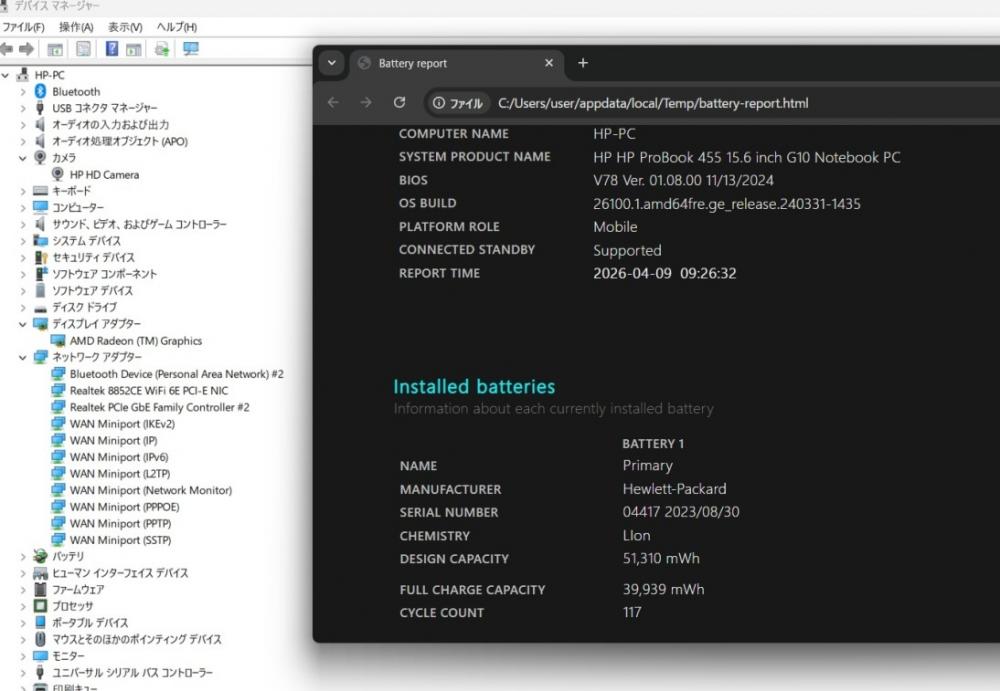Screen dimensions: 1000x691
Task: Click the Device Manager forward arrow
Action: click(26, 49)
